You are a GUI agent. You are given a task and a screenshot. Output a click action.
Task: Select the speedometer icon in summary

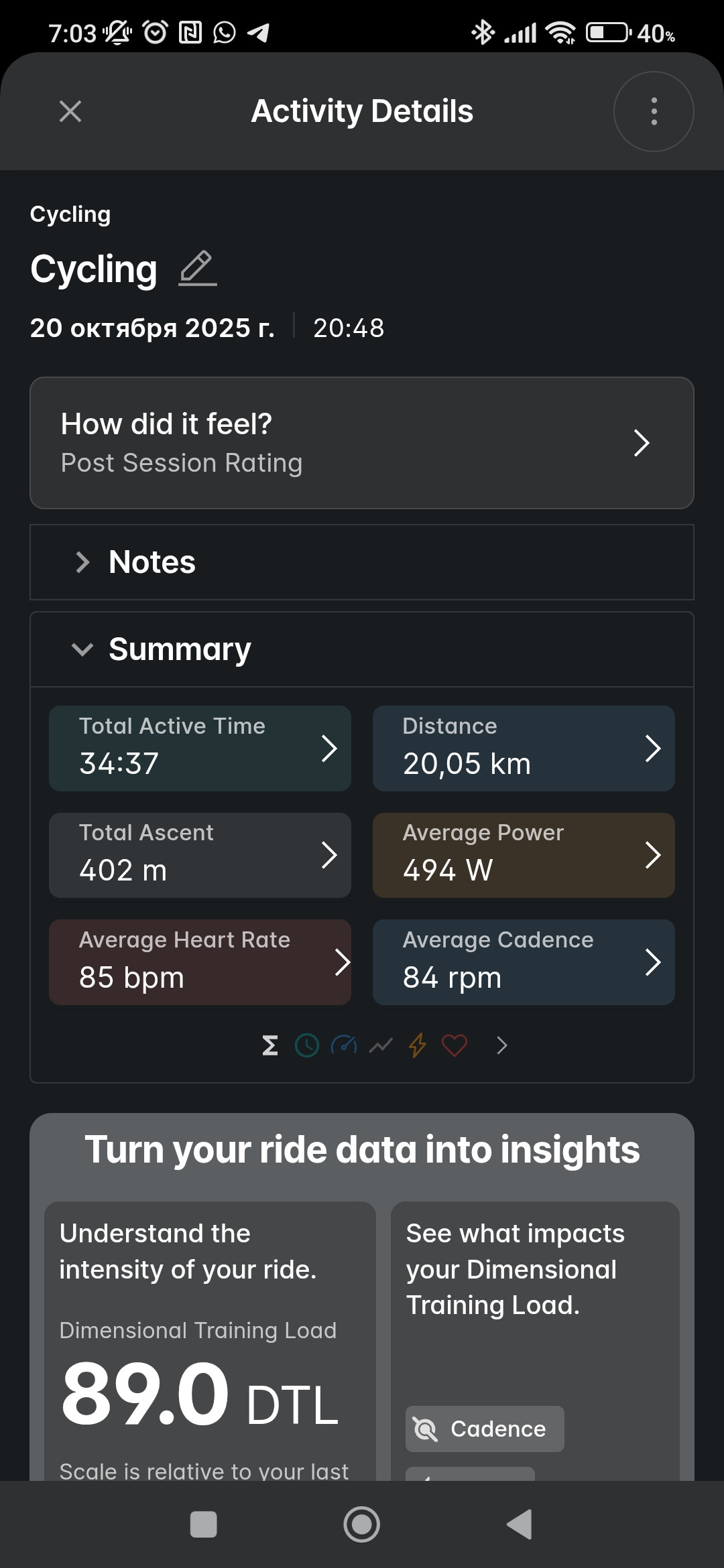(344, 1045)
